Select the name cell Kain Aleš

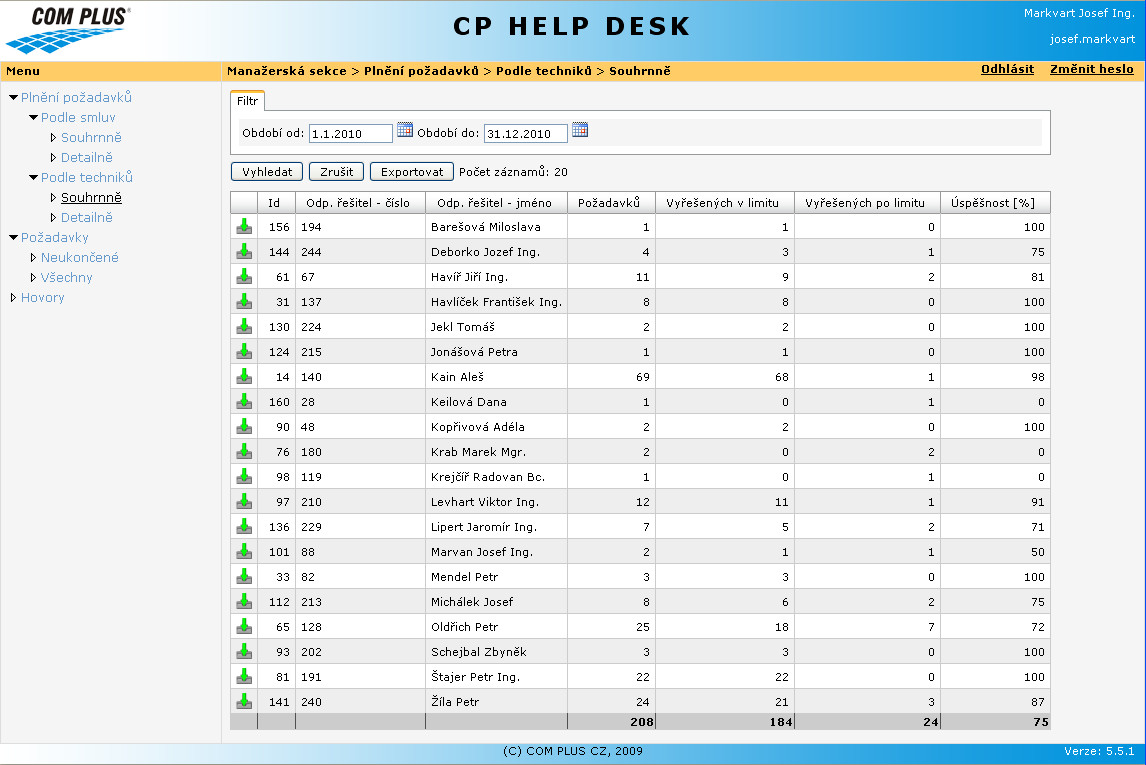point(496,377)
